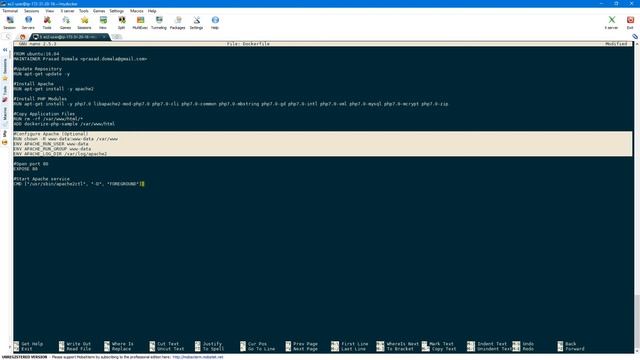
Task: Click the 'Mark Text' nano shortcut
Action: pos(438,344)
